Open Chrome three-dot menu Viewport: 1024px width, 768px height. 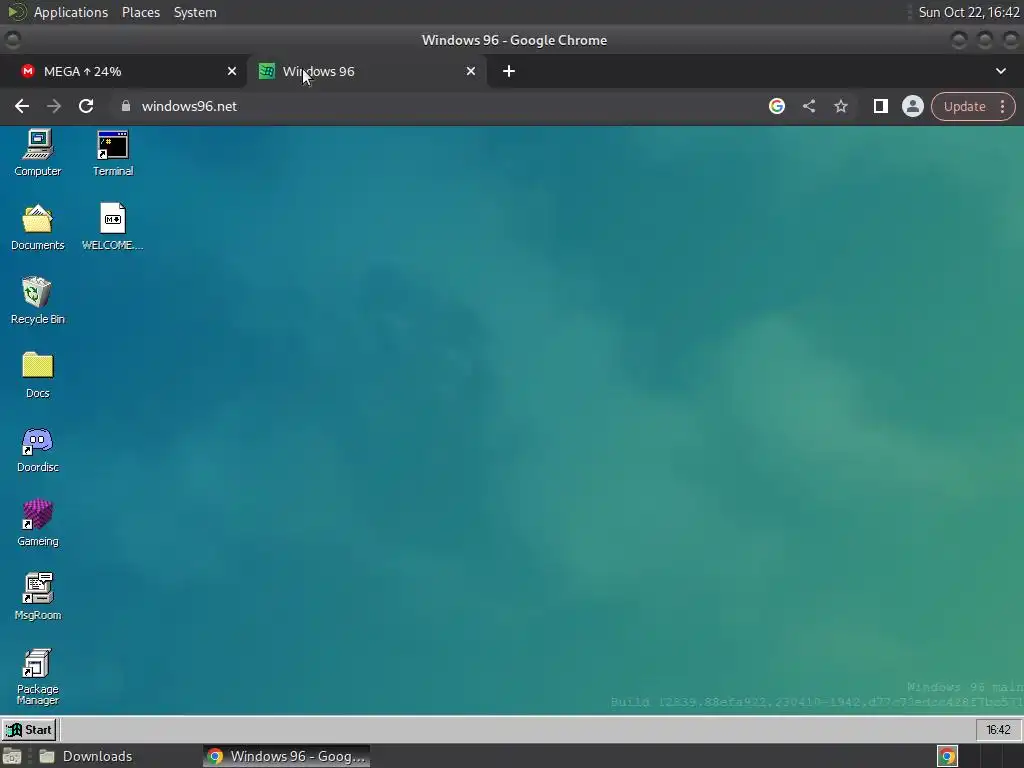pos(1002,106)
